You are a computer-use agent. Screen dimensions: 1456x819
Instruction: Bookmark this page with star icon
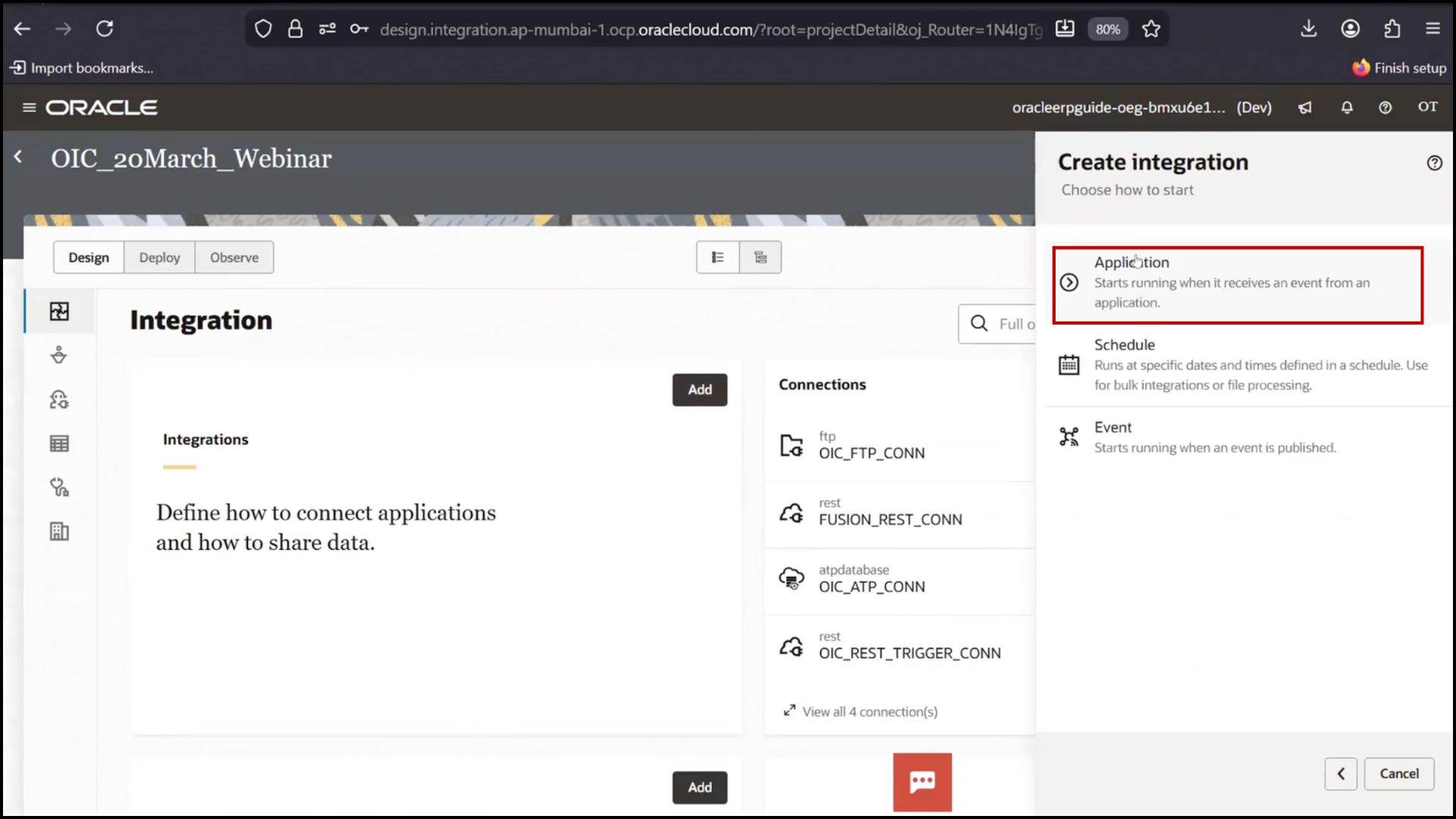[x=1151, y=29]
